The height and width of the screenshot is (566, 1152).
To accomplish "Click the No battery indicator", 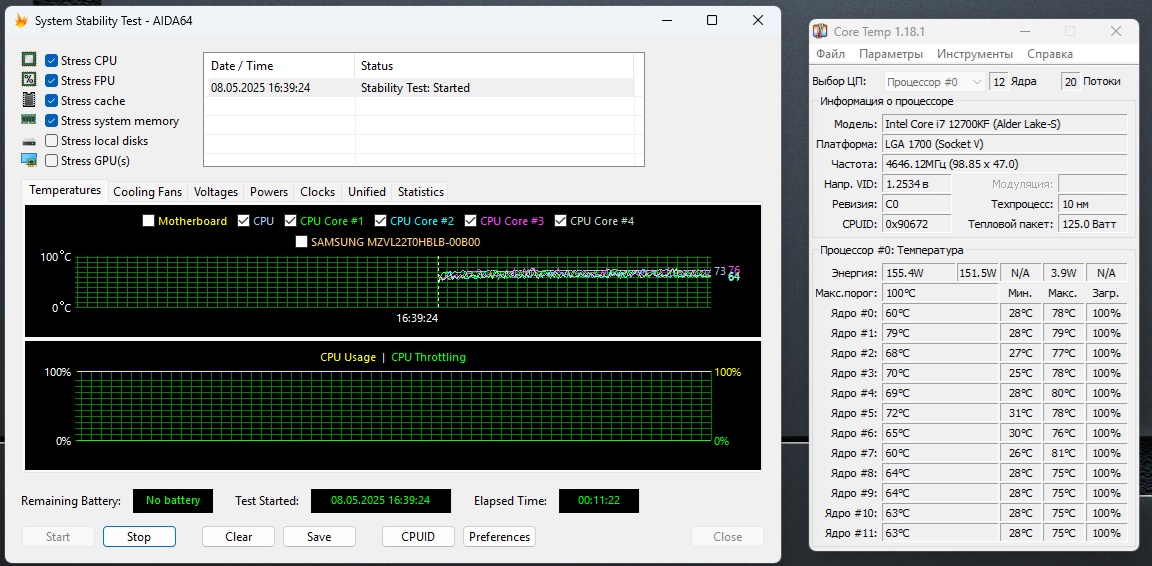I will click(x=173, y=501).
